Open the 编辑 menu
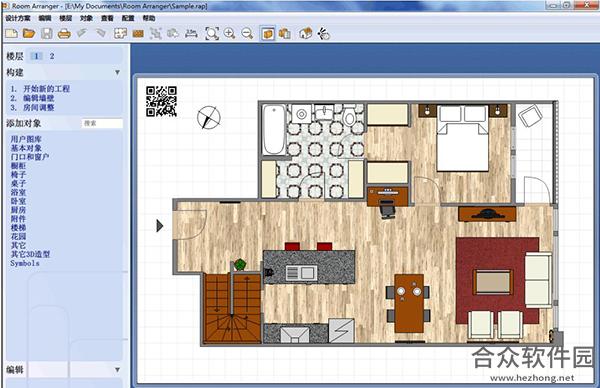 tap(45, 18)
